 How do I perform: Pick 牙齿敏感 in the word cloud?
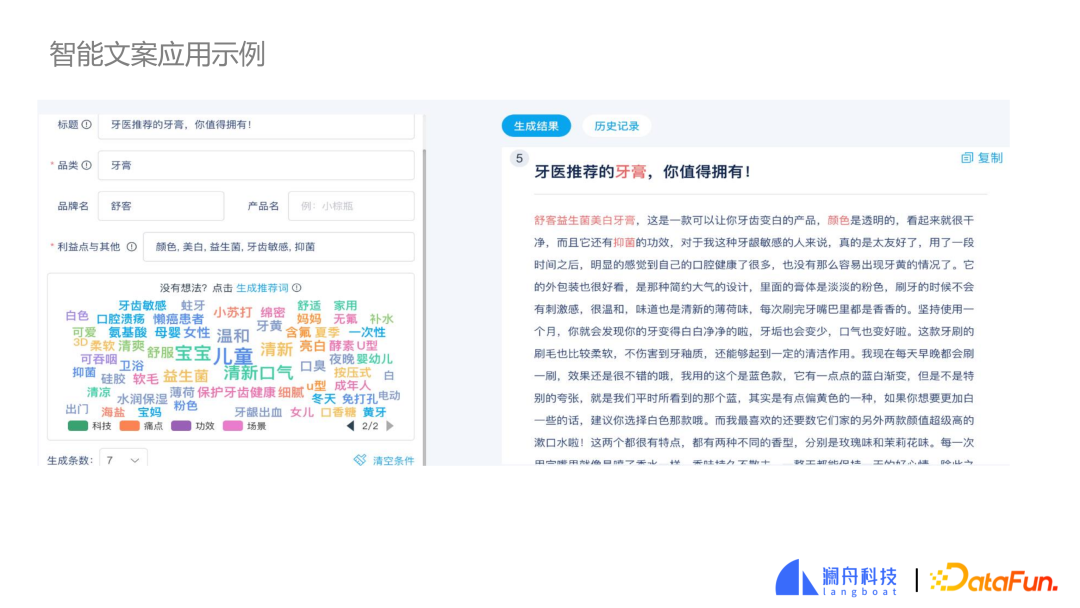[x=142, y=305]
